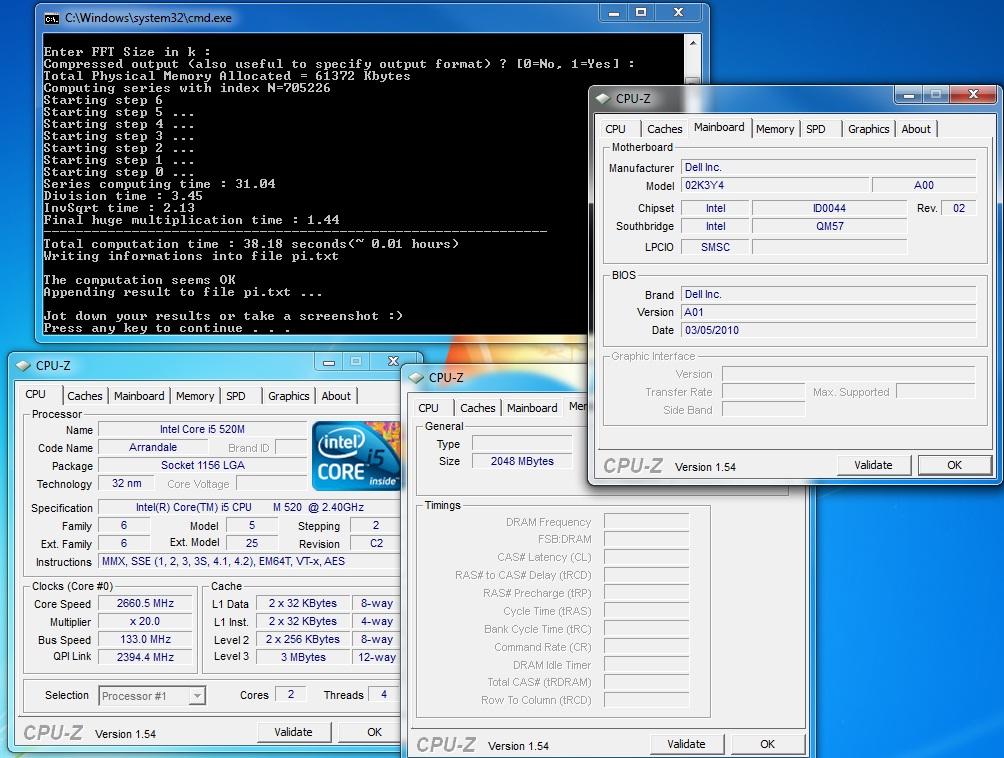Open Mainboard tab in middle Memory window
Screen dimensions: 1004x758
click(532, 408)
